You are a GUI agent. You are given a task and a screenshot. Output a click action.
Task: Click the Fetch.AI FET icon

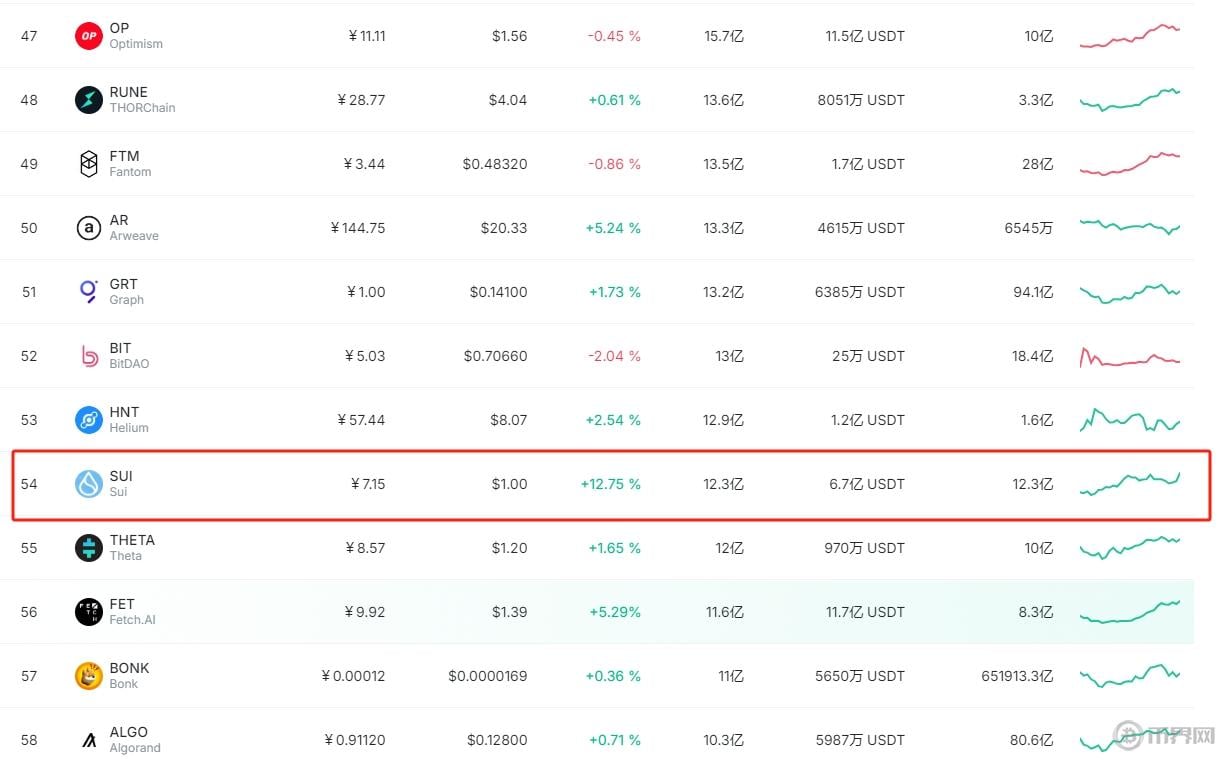[89, 612]
